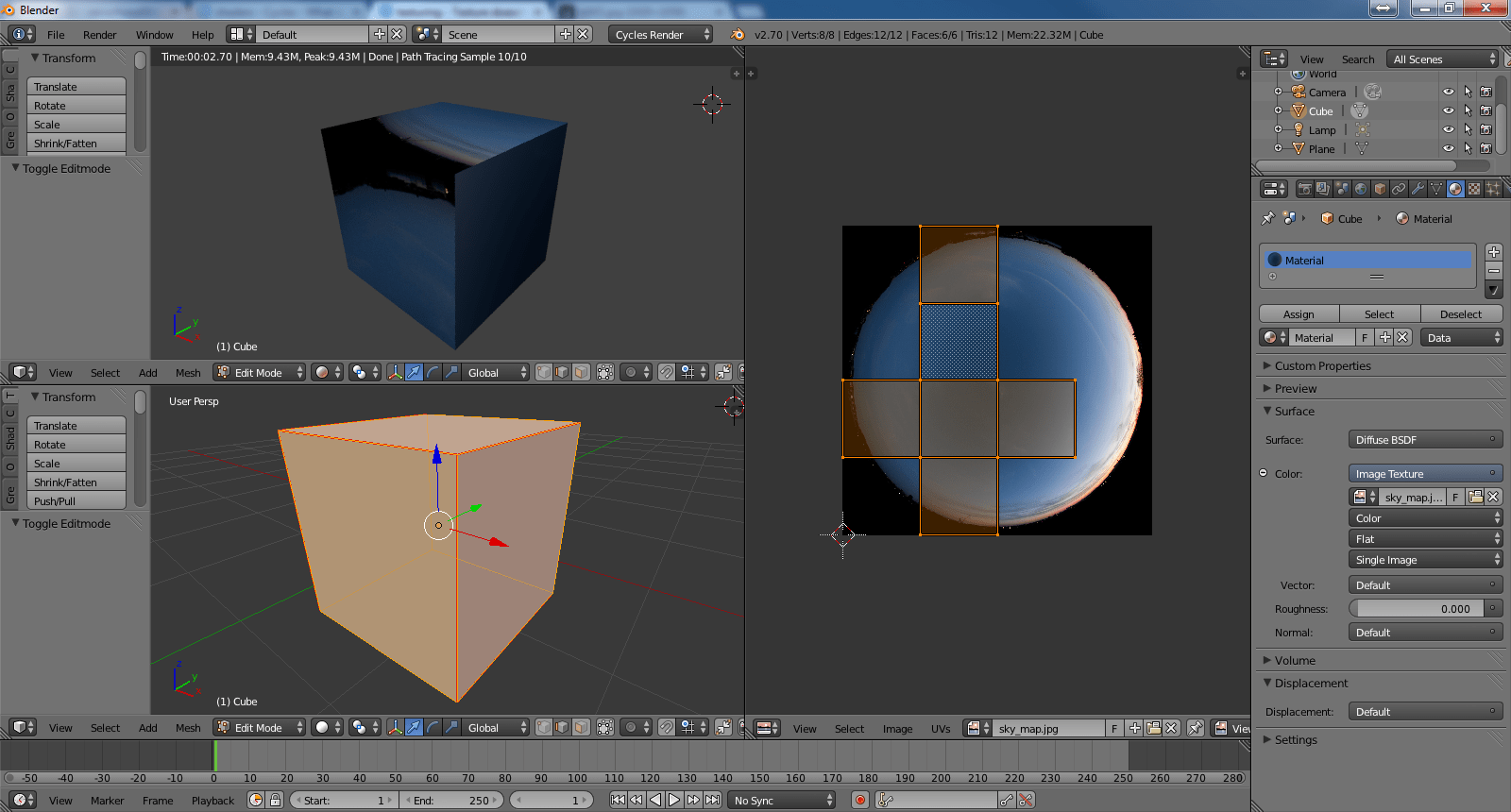Open the All Scenes outliner dropdown
1511x812 pixels.
pos(1443,59)
